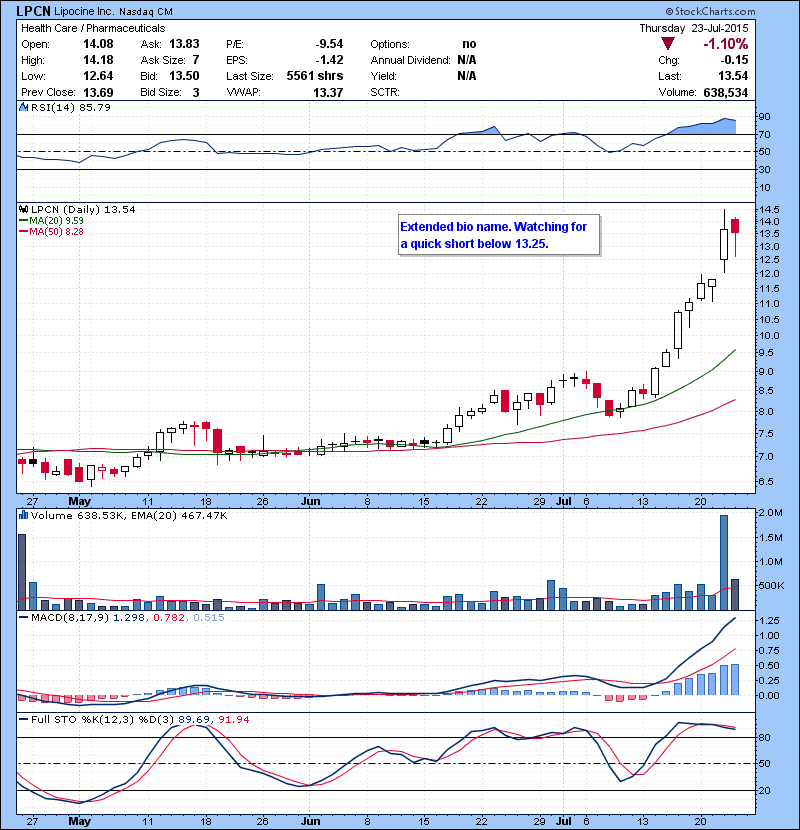The width and height of the screenshot is (800, 830).
Task: Click the Volume value 638,534
Action: [726, 92]
